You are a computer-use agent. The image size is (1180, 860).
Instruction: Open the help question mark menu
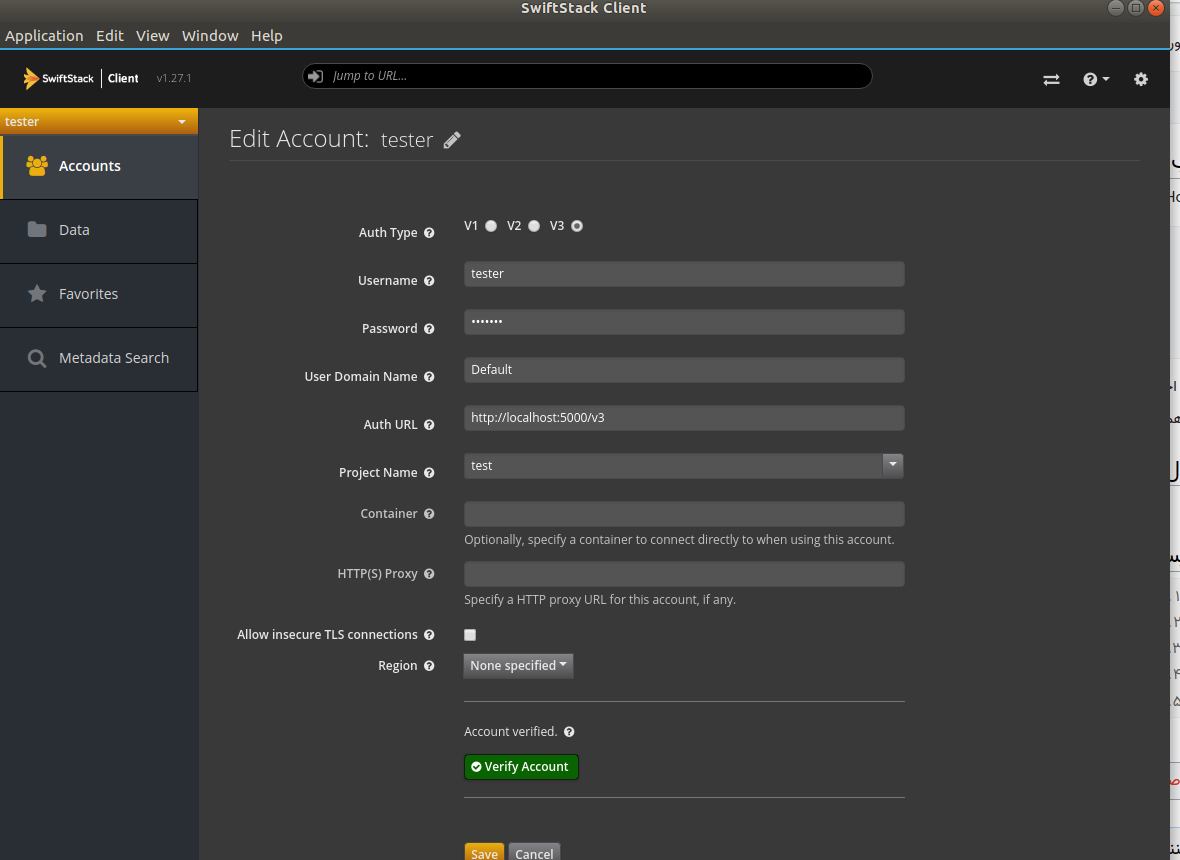pyautogui.click(x=1096, y=79)
